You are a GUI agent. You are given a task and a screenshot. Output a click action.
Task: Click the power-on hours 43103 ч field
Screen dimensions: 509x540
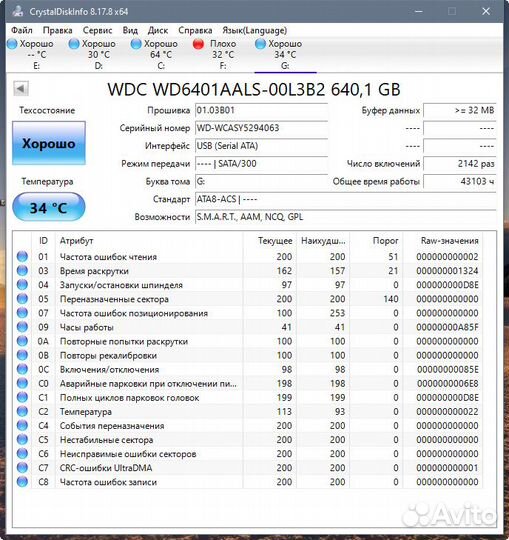pos(459,181)
